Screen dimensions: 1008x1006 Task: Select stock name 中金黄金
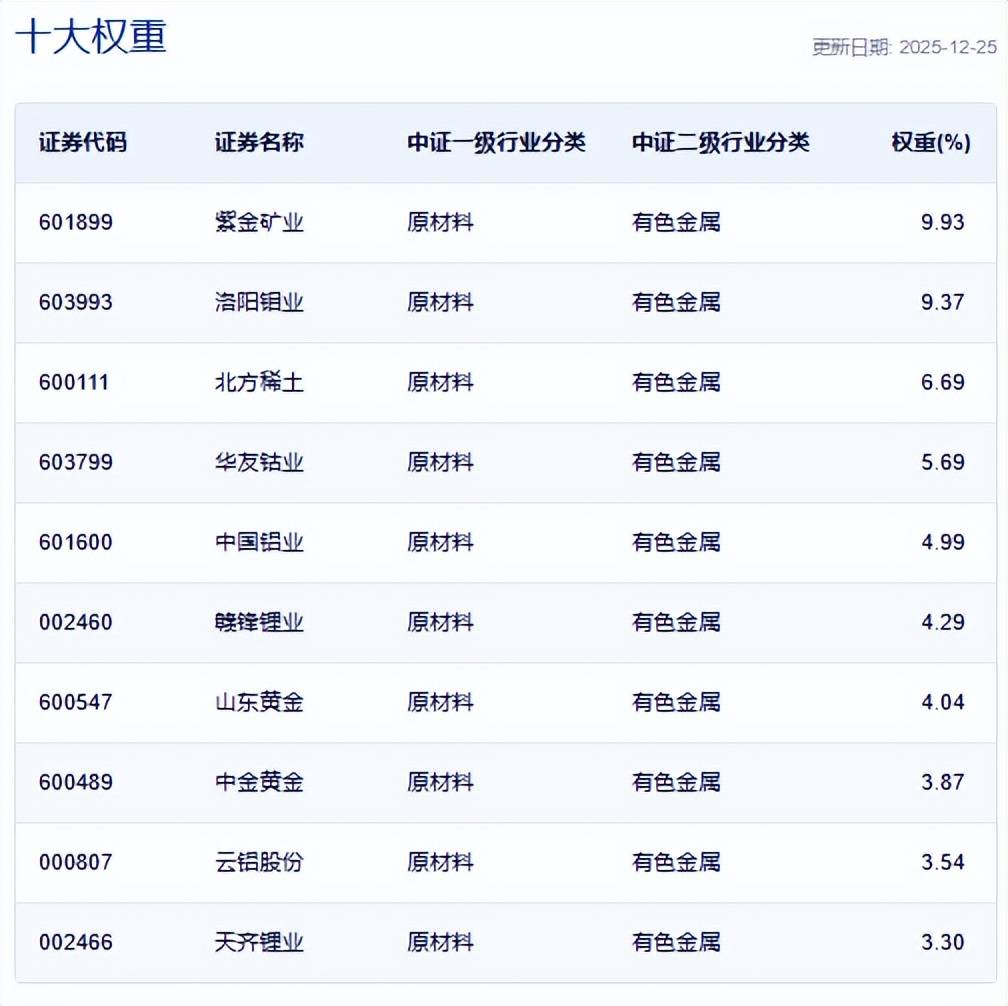(259, 782)
